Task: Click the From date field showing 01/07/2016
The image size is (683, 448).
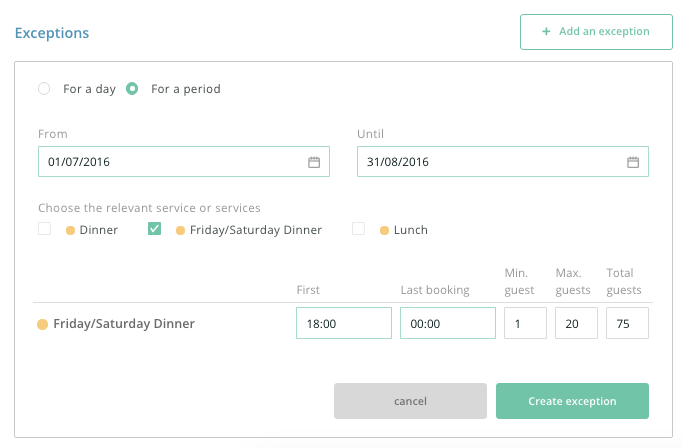Action: pos(184,162)
